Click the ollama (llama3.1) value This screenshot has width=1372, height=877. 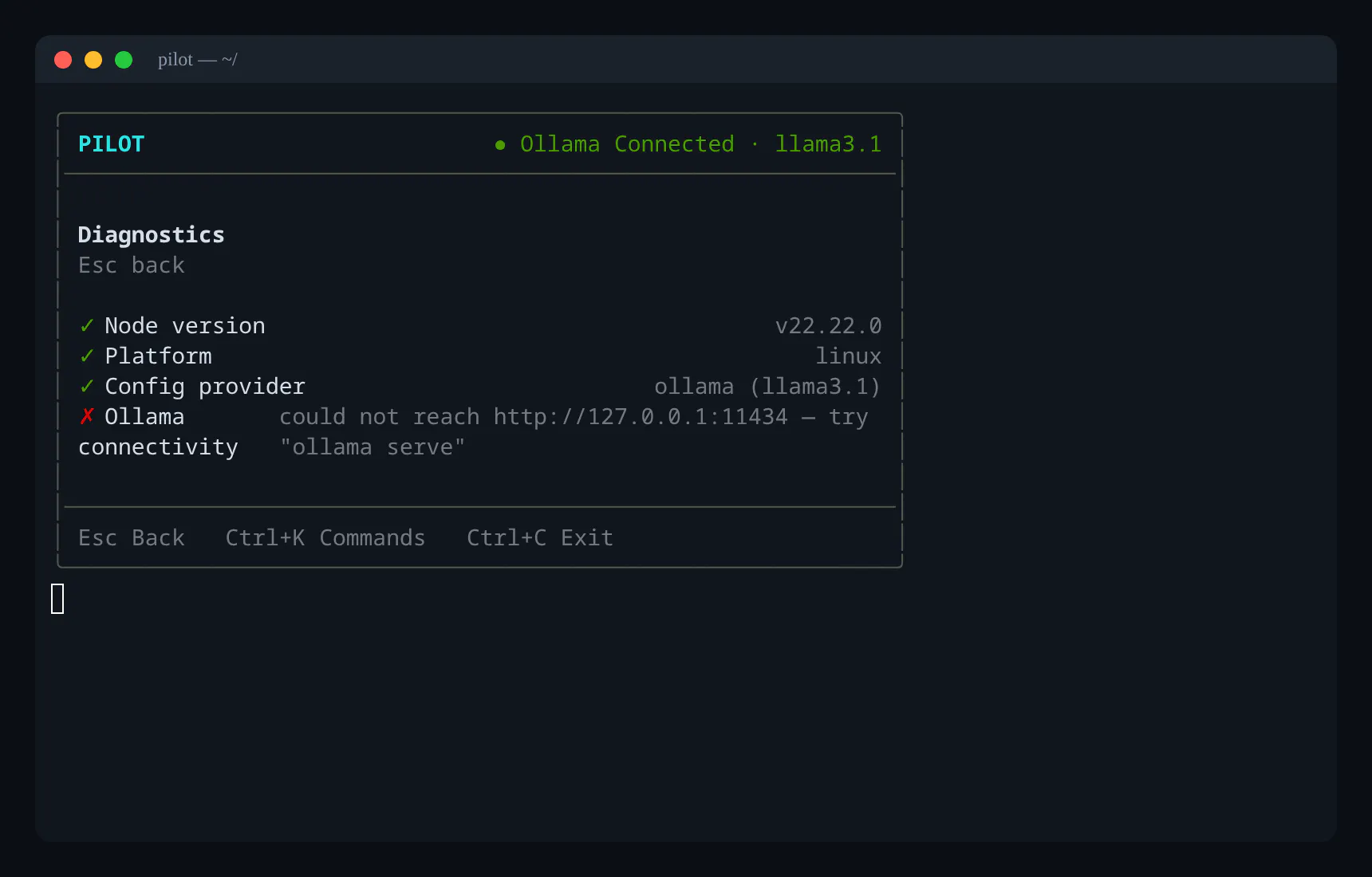[767, 387]
